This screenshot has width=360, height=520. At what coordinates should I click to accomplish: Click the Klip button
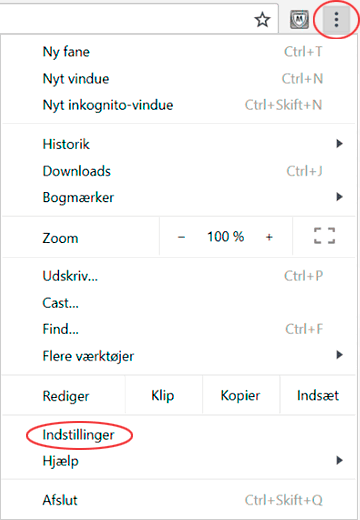pos(163,396)
